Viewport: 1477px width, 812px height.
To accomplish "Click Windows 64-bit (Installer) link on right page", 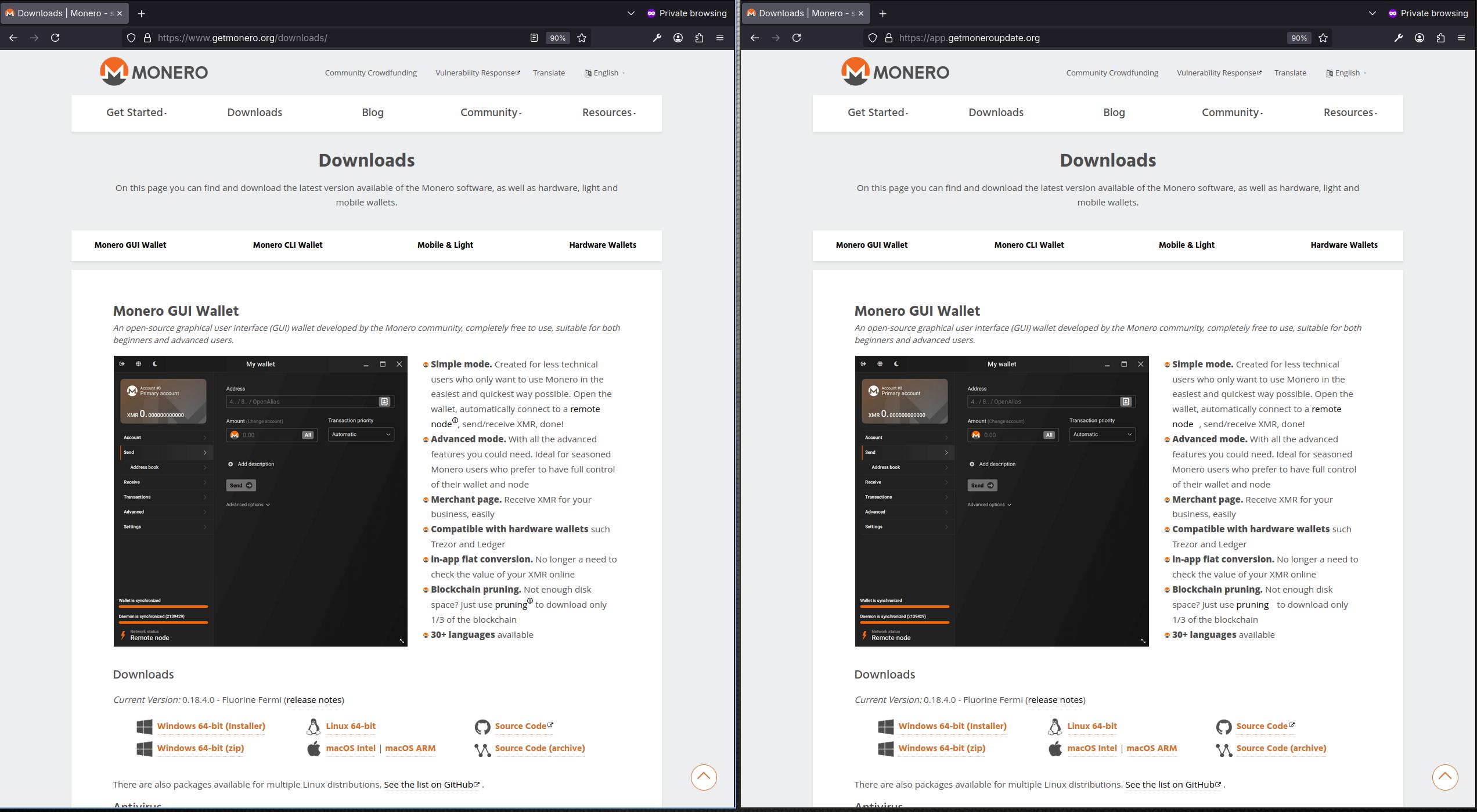I will (x=952, y=726).
